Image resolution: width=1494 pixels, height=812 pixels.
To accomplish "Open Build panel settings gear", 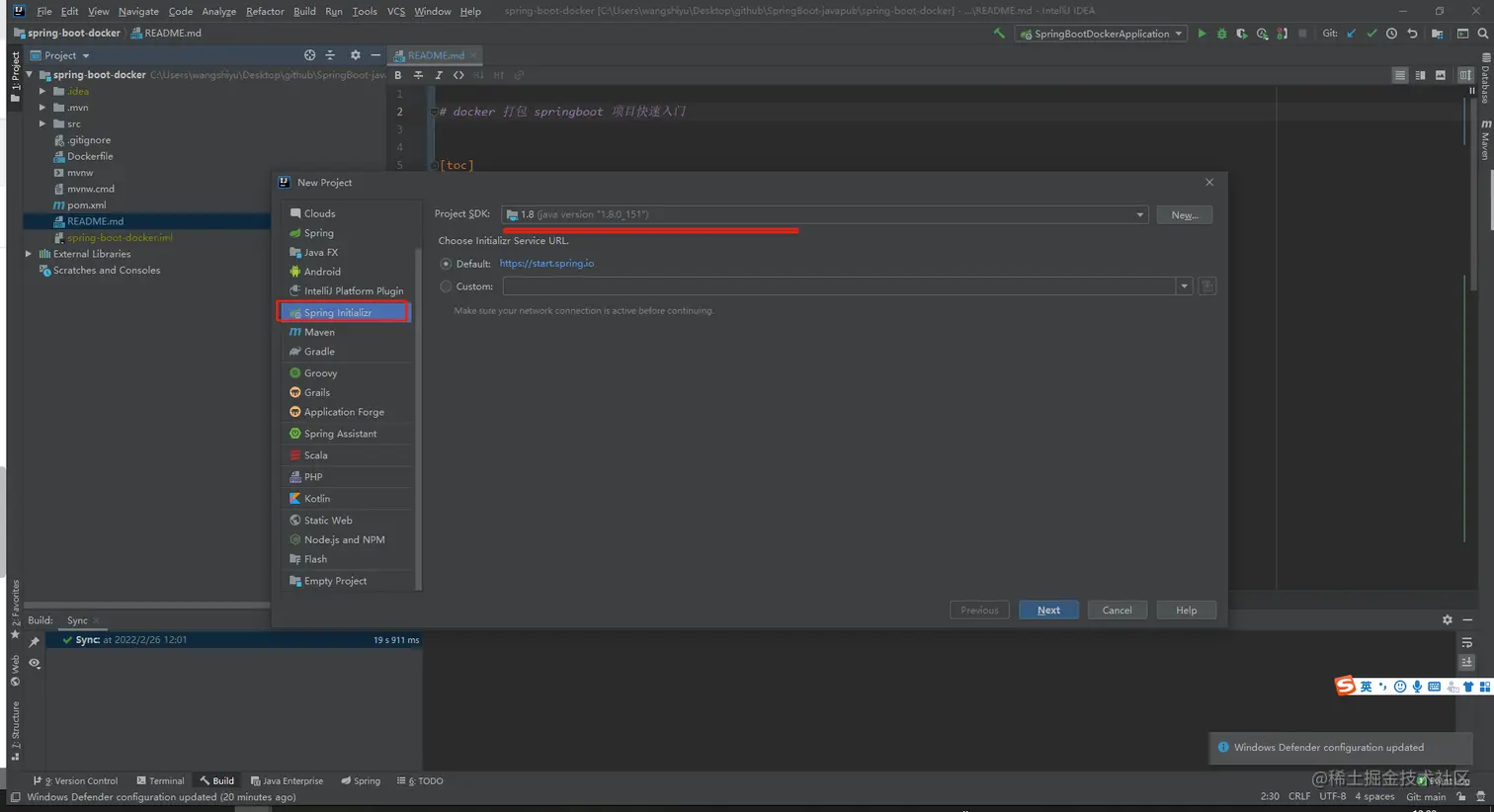I will tap(1447, 620).
